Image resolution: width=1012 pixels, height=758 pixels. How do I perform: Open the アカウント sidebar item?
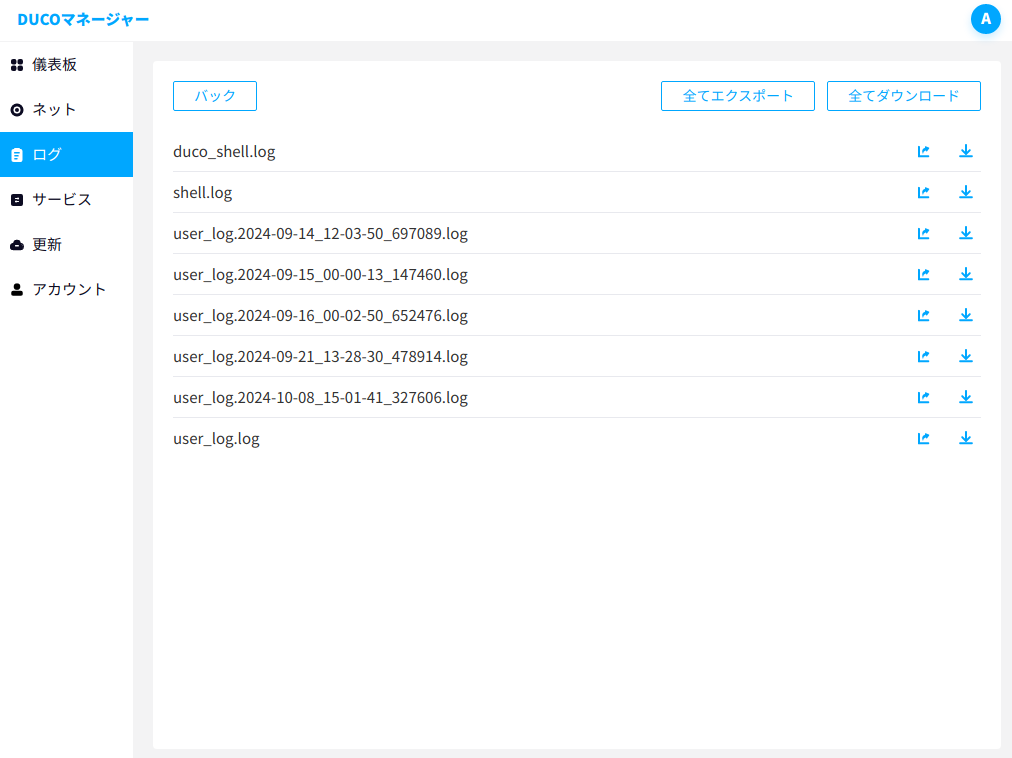(x=66, y=289)
